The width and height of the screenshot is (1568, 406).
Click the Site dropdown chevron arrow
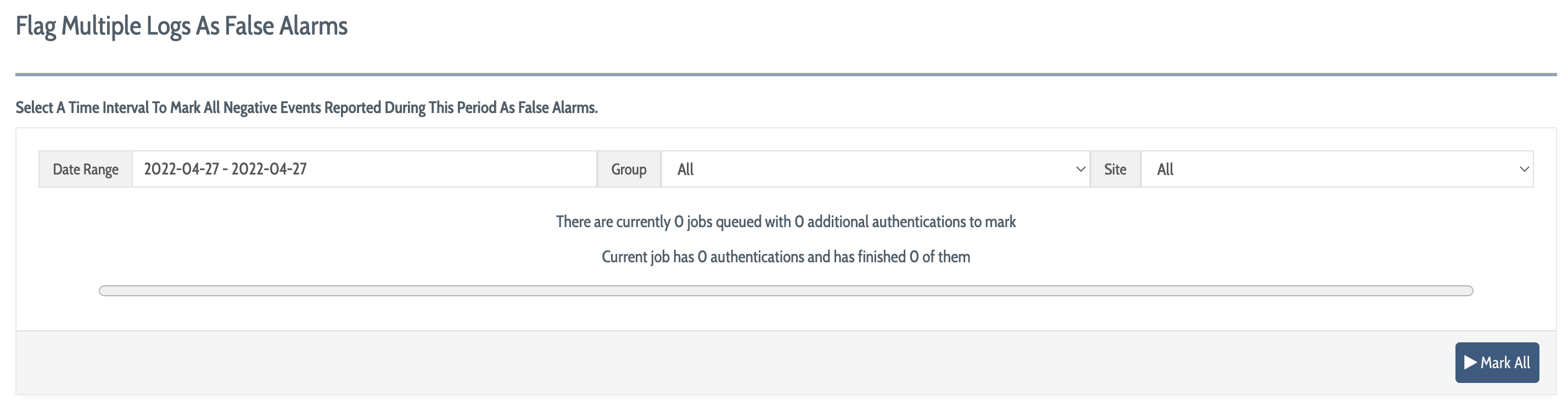coord(1524,169)
